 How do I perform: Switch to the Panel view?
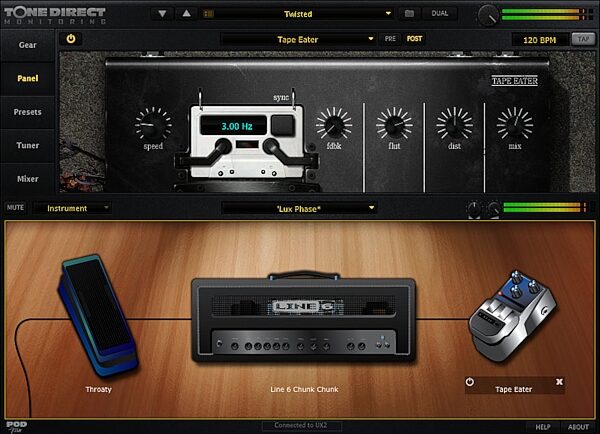coord(28,78)
